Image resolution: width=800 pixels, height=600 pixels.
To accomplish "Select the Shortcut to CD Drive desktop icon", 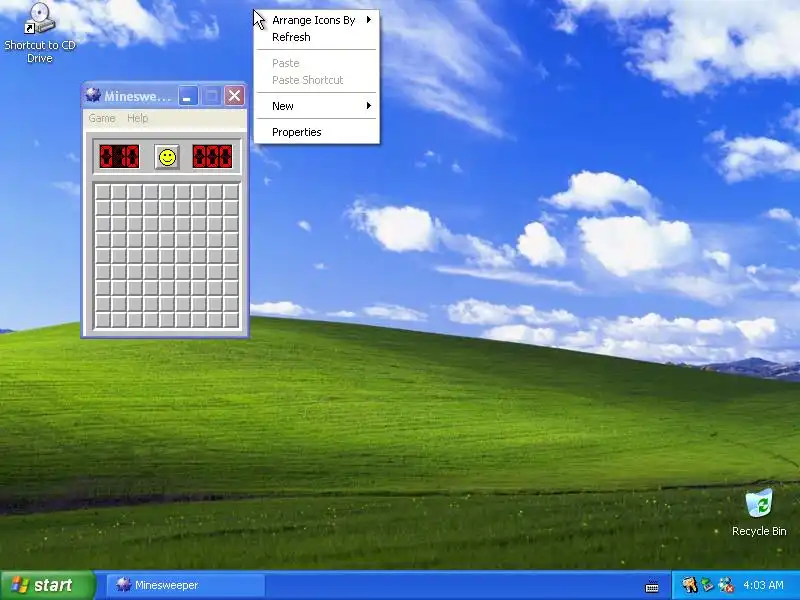I will [40, 33].
